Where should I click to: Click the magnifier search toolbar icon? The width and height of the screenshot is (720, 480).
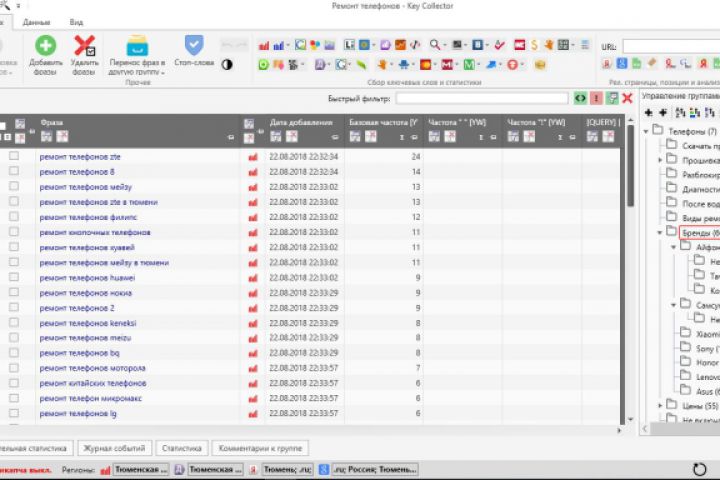coord(434,45)
